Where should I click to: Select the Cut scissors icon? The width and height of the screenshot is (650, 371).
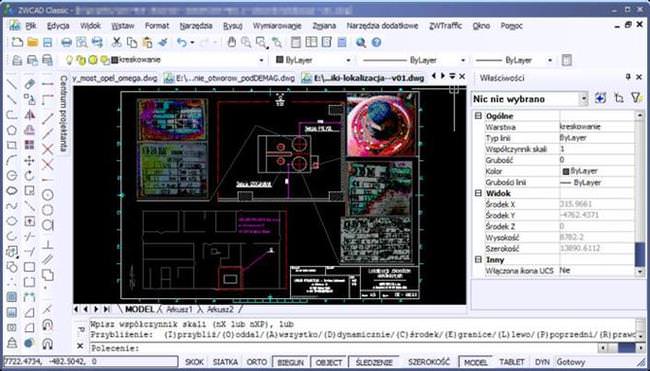[117, 42]
